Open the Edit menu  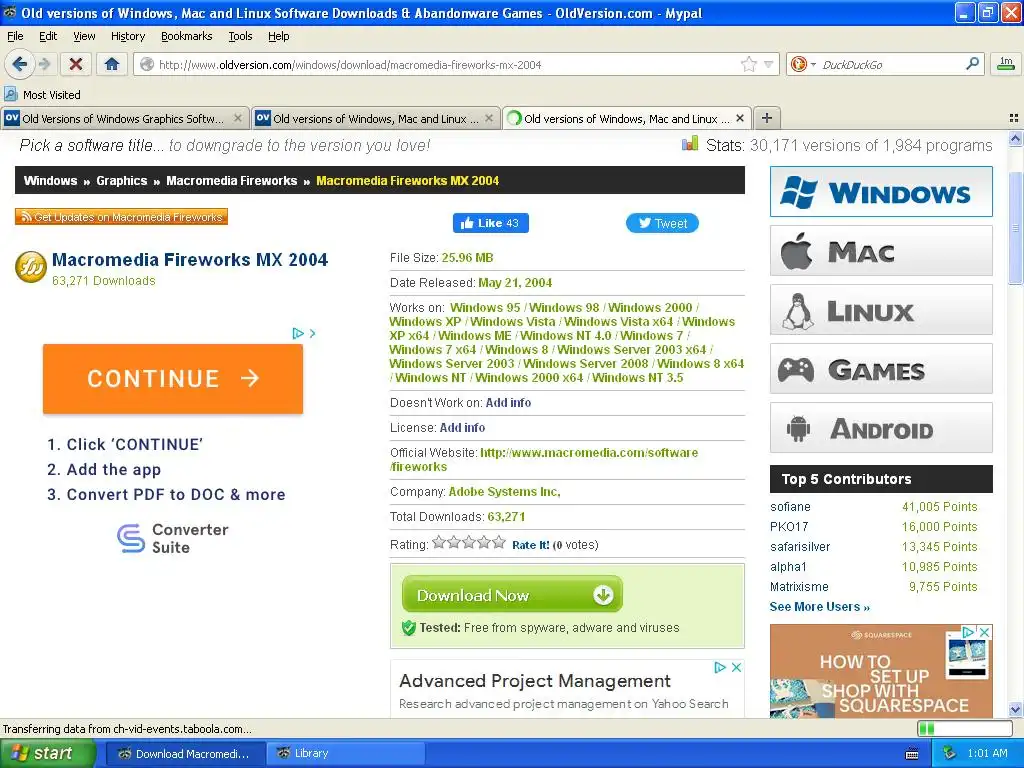click(x=48, y=36)
